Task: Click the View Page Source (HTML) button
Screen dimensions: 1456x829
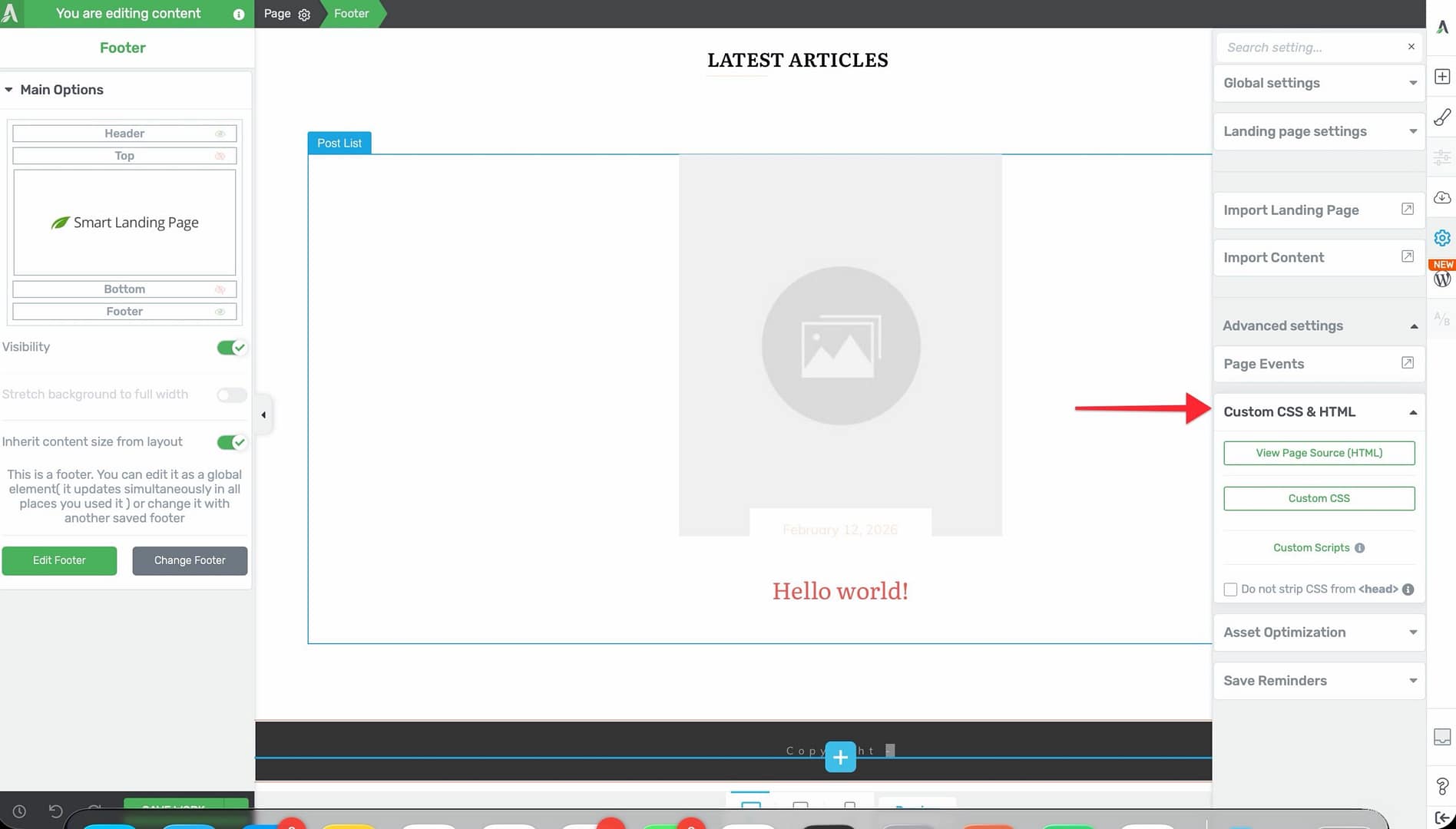Action: [x=1319, y=453]
